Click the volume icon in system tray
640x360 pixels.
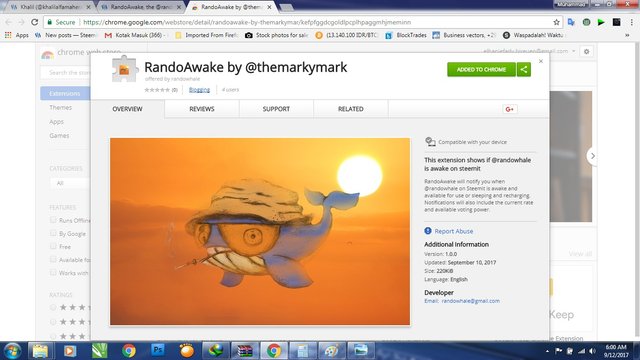click(x=593, y=351)
